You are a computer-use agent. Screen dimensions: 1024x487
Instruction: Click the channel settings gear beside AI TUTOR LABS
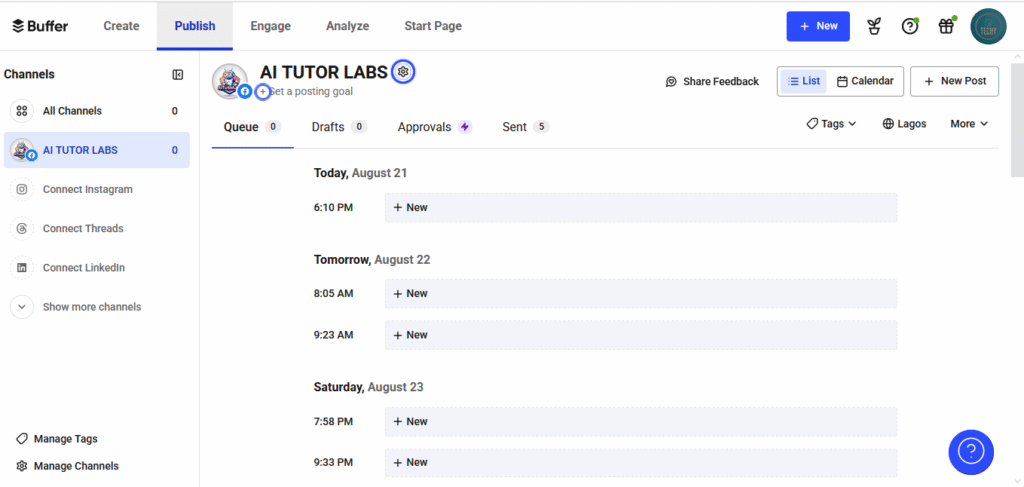point(403,72)
